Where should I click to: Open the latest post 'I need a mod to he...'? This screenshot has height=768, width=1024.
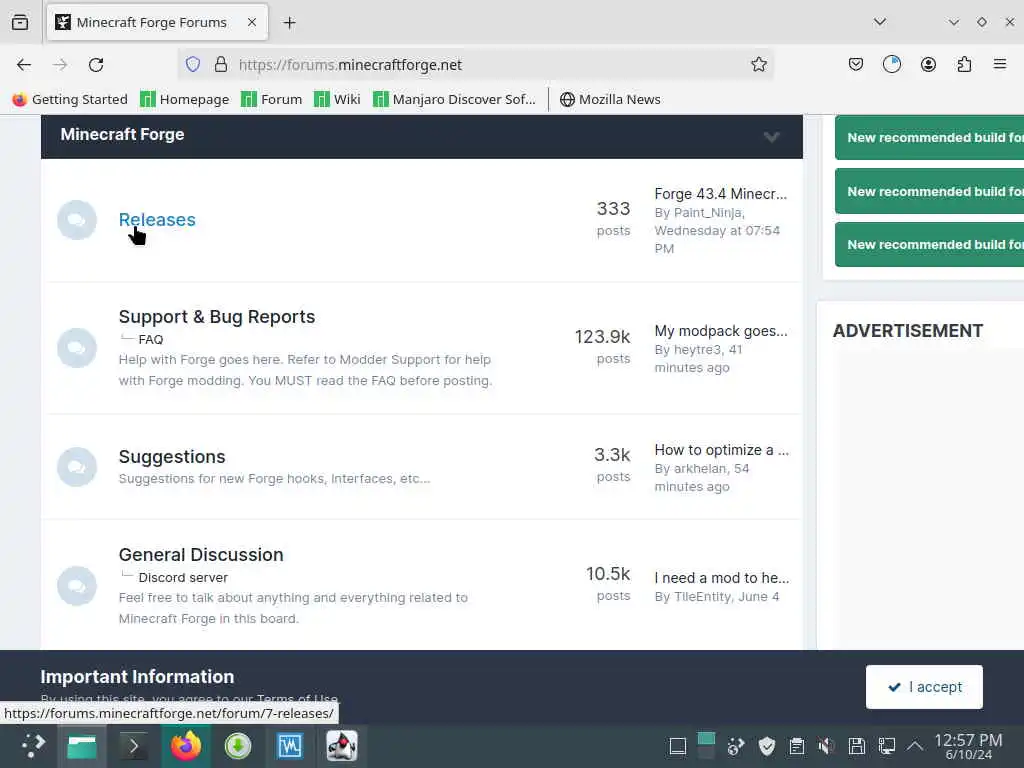[722, 578]
